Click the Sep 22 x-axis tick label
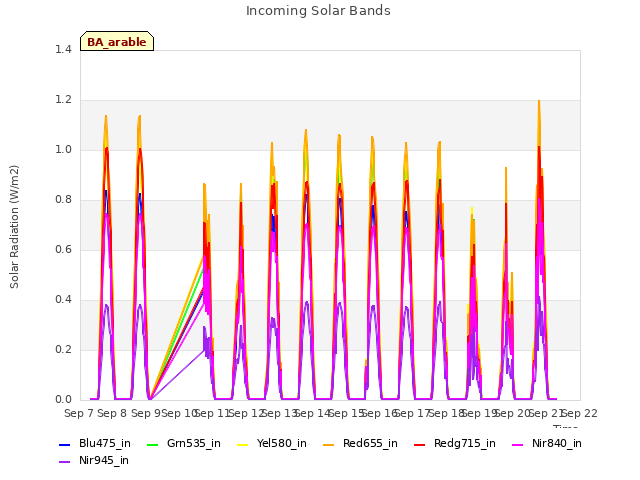640x480 pixels. pyautogui.click(x=580, y=413)
